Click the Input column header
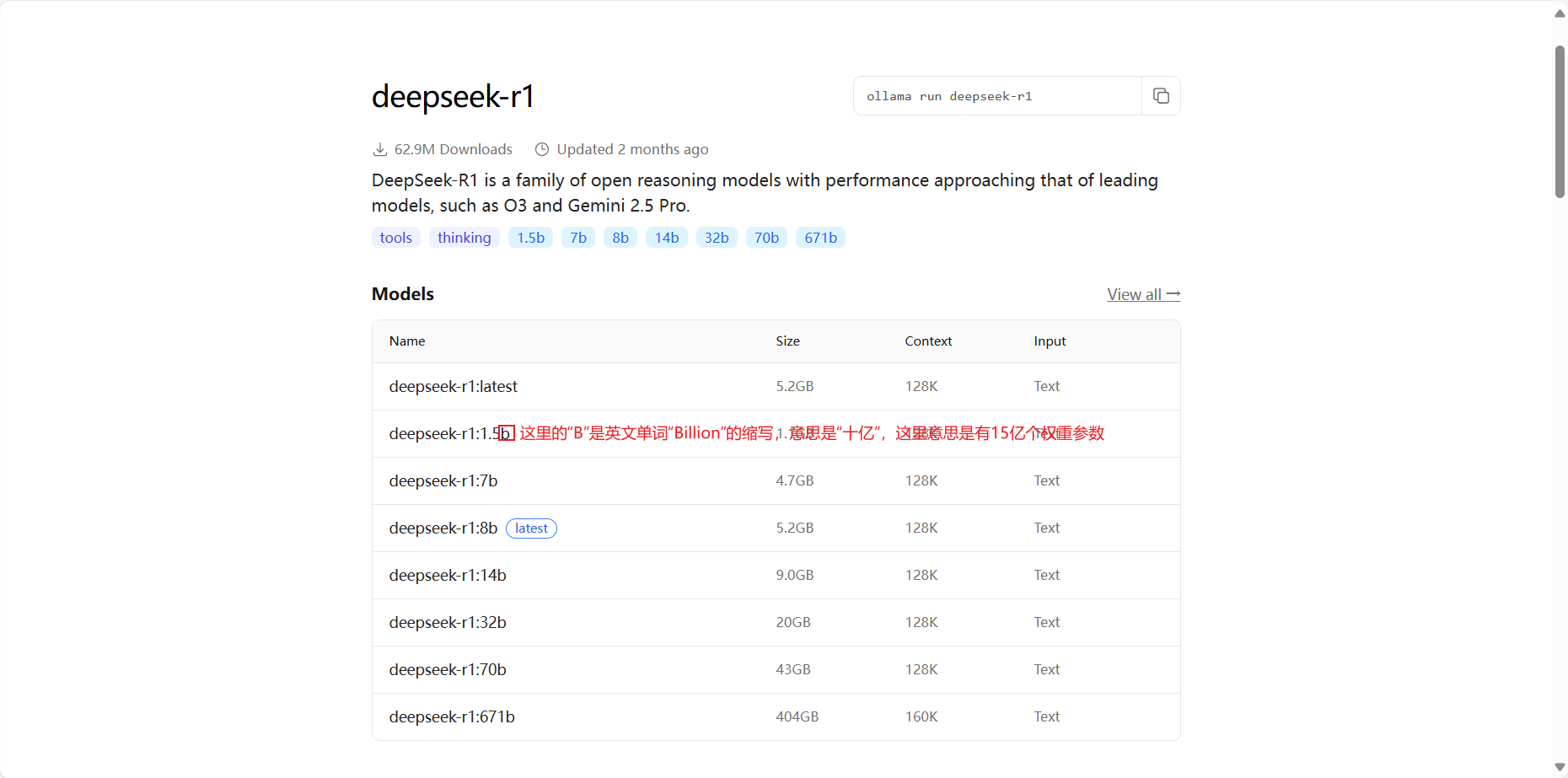The height and width of the screenshot is (778, 1568). click(x=1050, y=341)
